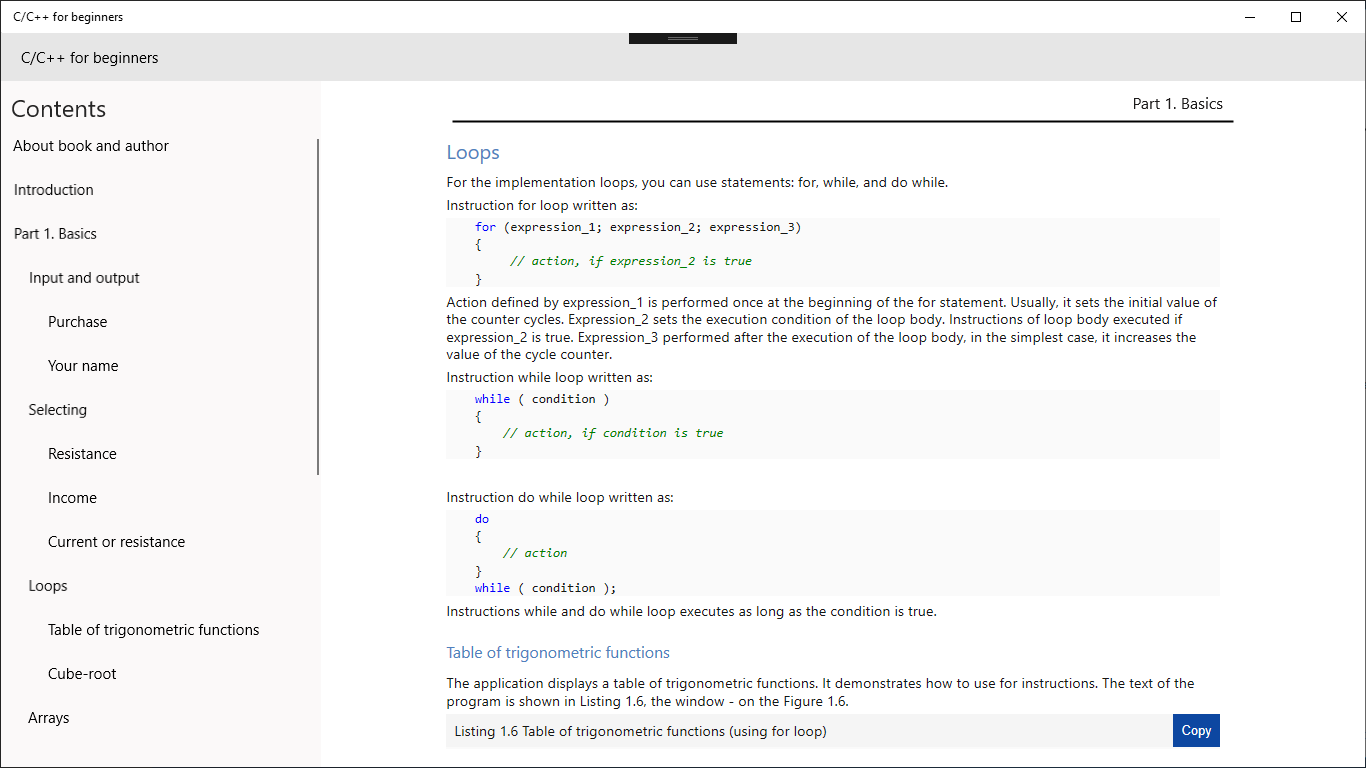Click the 'Table of trigonometric functions' page heading

(558, 652)
